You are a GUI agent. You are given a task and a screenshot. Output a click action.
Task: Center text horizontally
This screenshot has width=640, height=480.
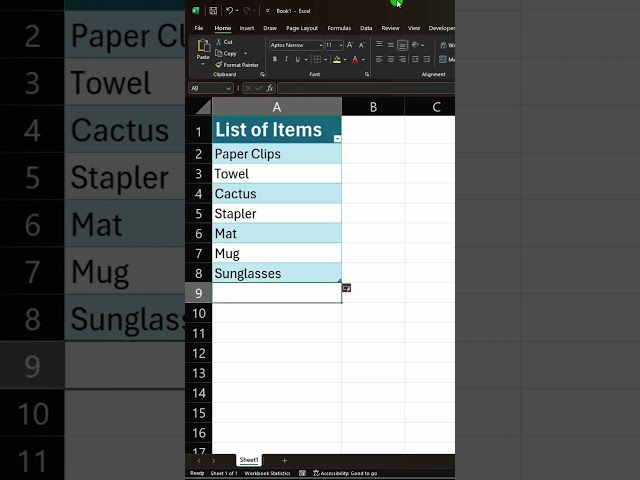click(x=391, y=60)
